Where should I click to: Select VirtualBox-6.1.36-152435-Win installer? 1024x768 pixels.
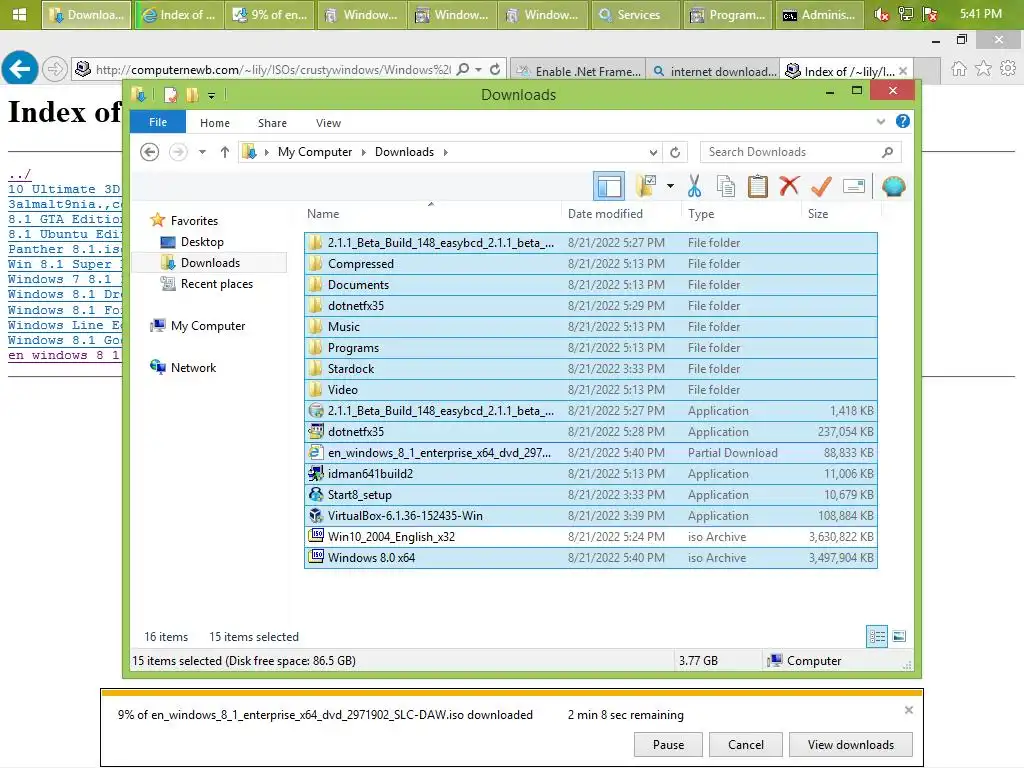(590, 516)
